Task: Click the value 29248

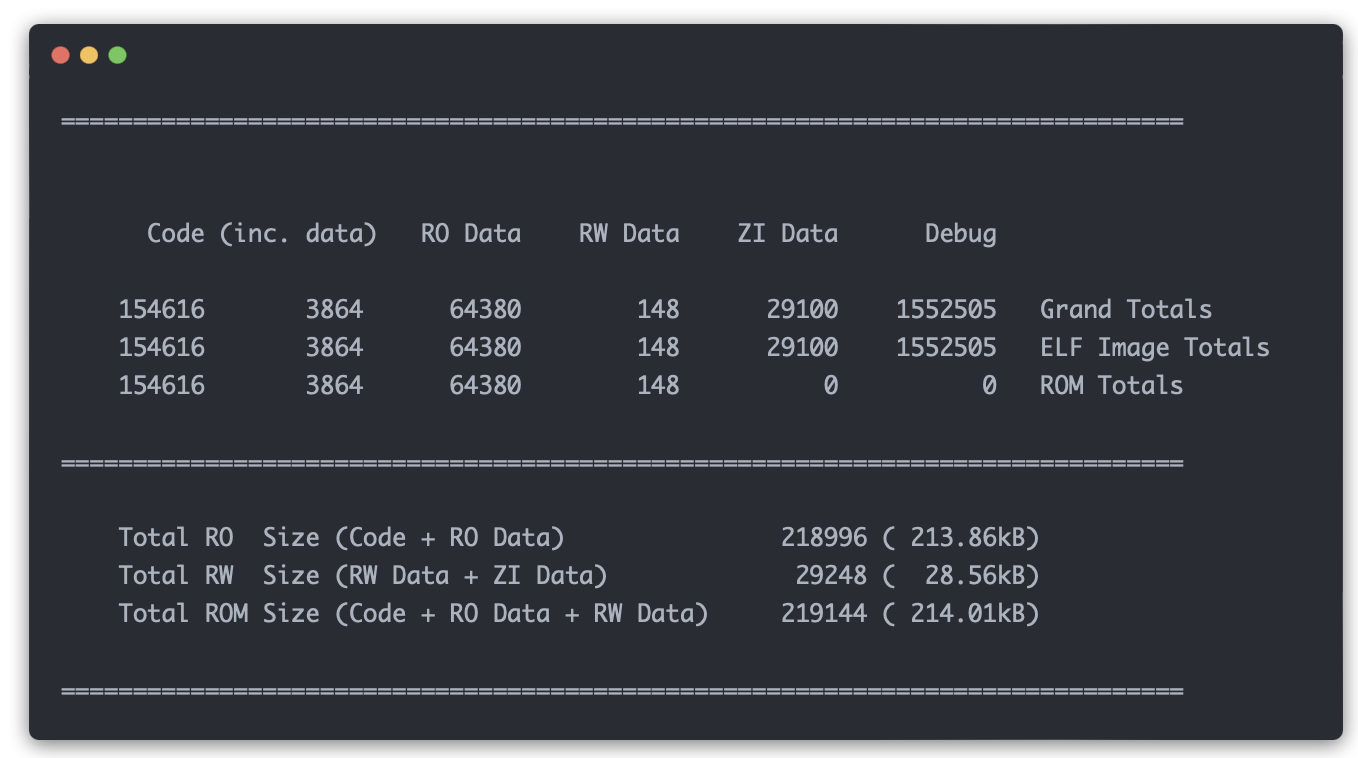Action: pos(831,576)
